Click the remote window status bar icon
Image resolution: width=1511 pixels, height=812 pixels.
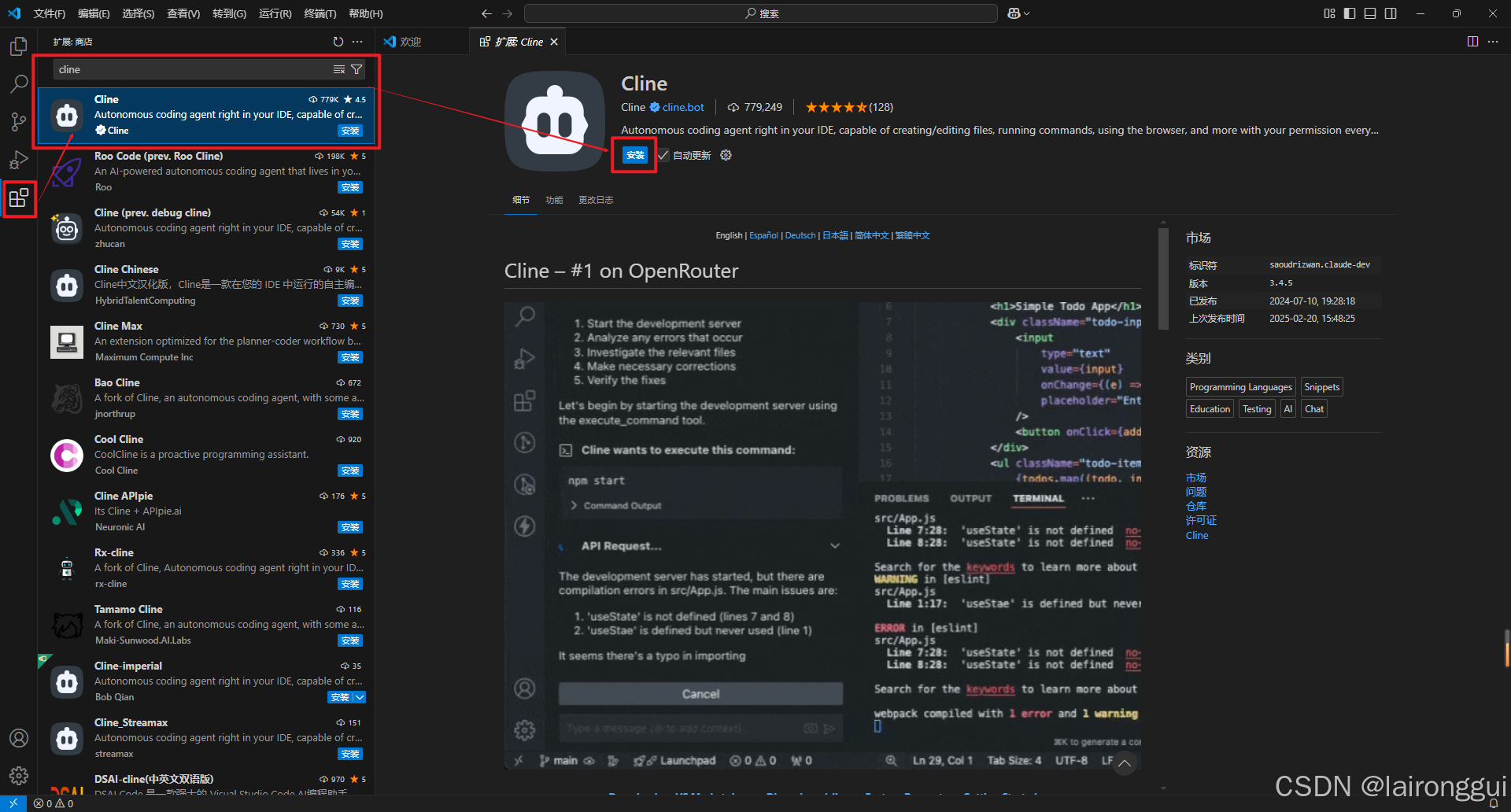[13, 803]
